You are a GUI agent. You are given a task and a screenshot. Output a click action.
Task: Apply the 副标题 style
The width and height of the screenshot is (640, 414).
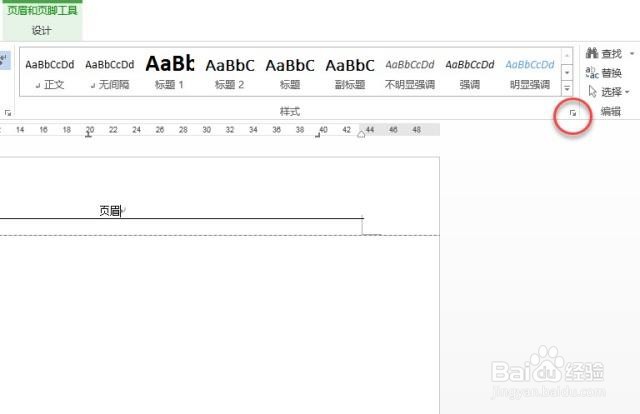pyautogui.click(x=350, y=73)
